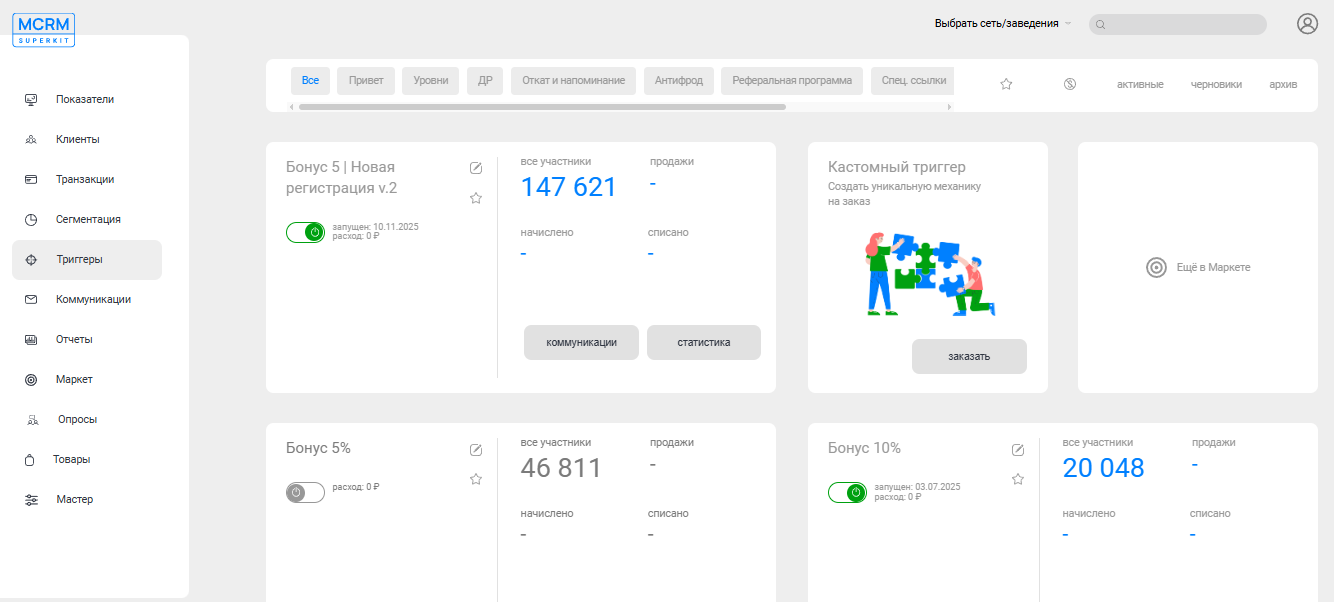
Task: Click the 20 048 participants value
Action: (x=1104, y=468)
